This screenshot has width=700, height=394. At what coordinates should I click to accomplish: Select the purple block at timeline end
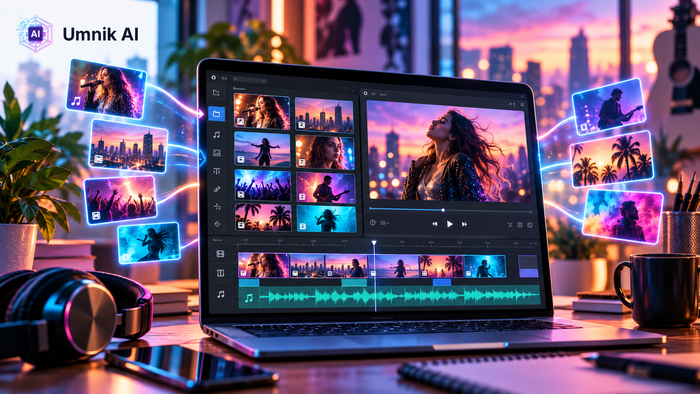528,266
